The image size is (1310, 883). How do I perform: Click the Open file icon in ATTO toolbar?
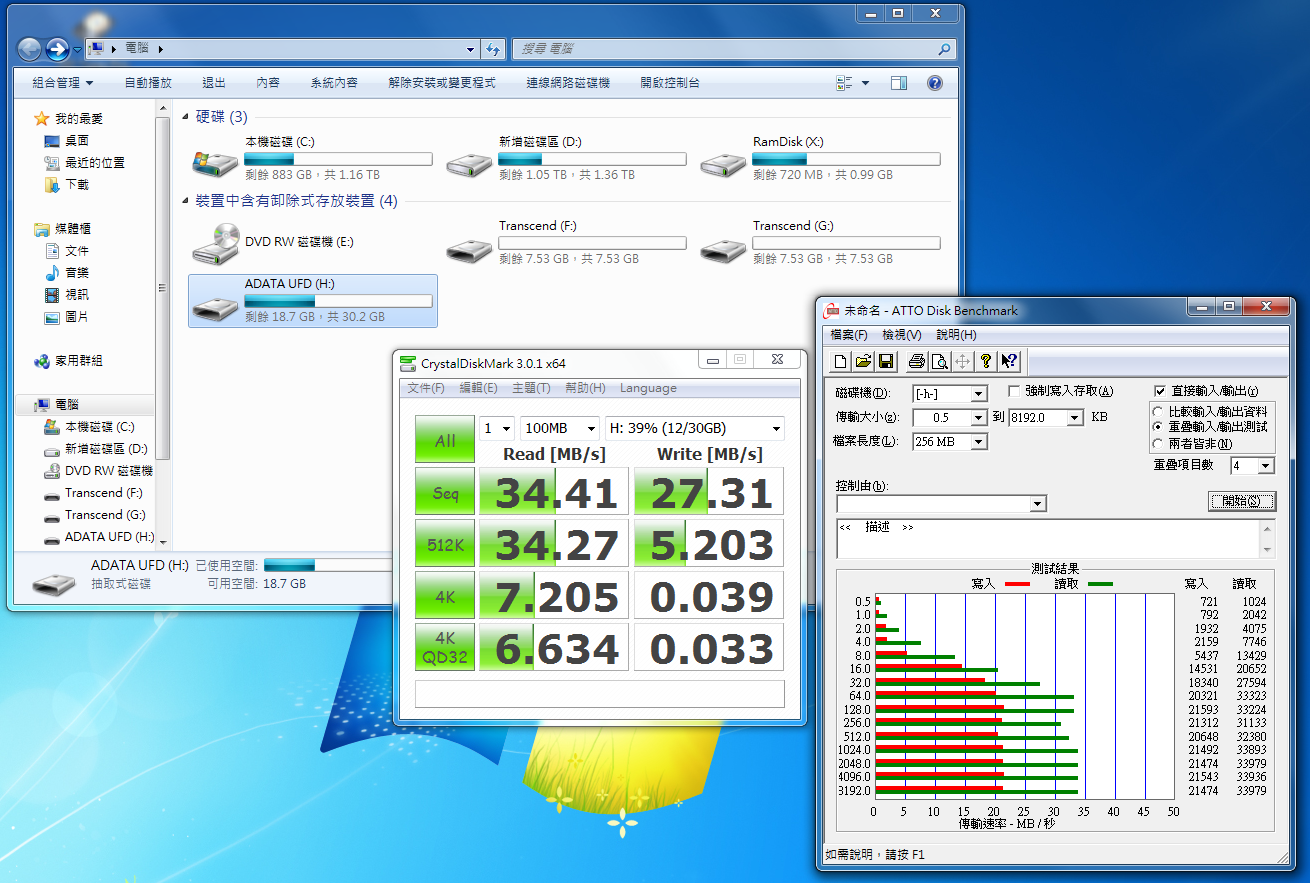point(863,361)
